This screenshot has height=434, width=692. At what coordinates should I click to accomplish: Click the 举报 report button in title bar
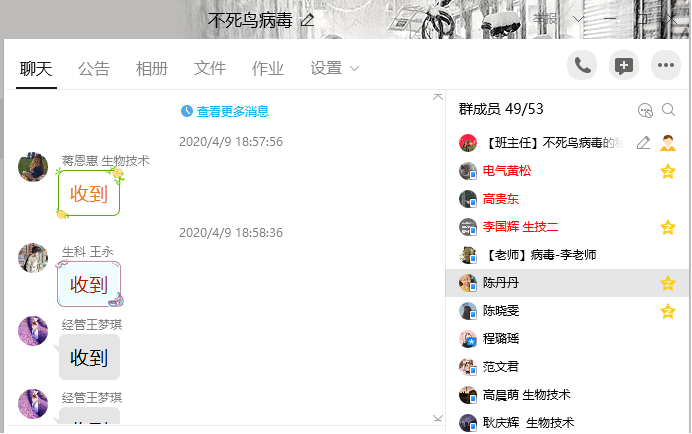(545, 19)
